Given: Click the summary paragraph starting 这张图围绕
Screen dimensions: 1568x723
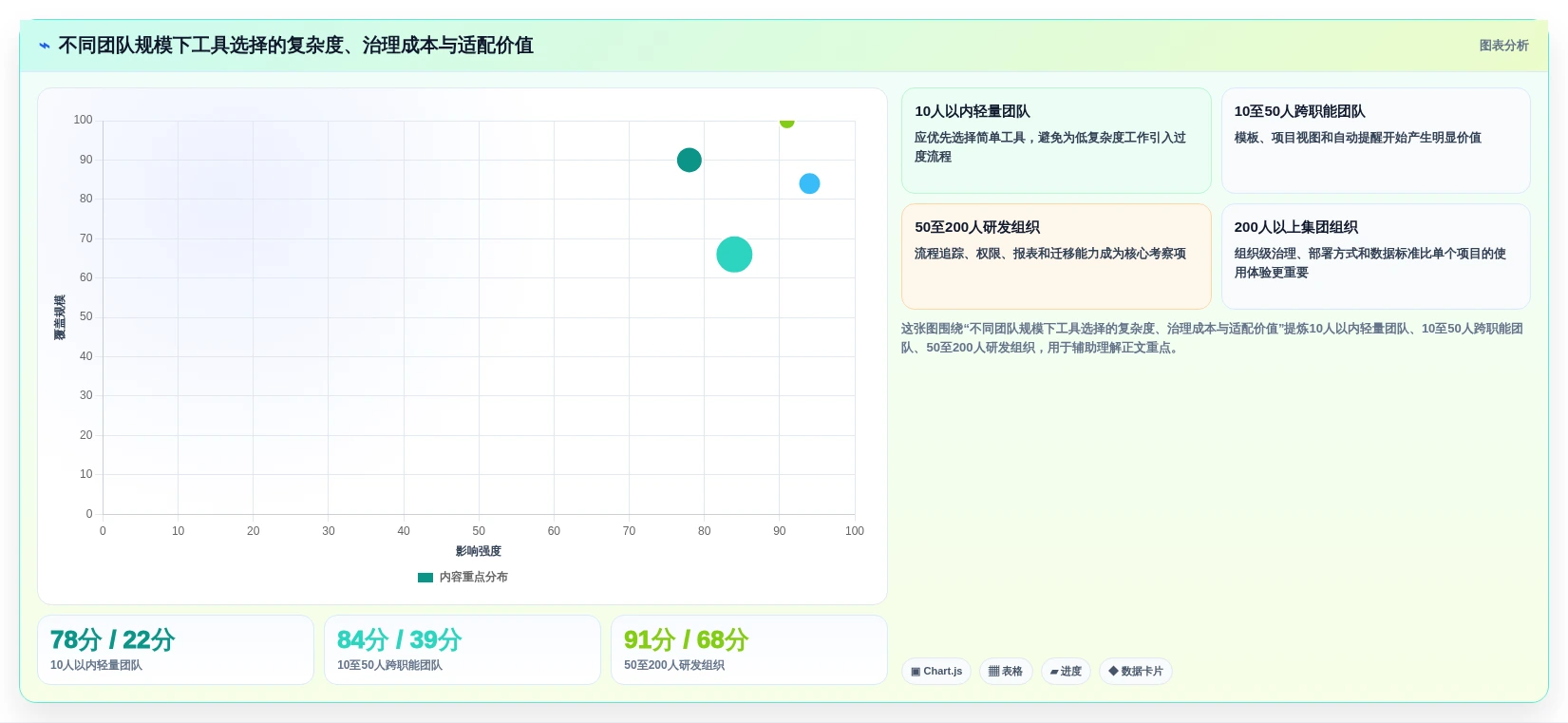Looking at the screenshot, I should (x=1212, y=338).
